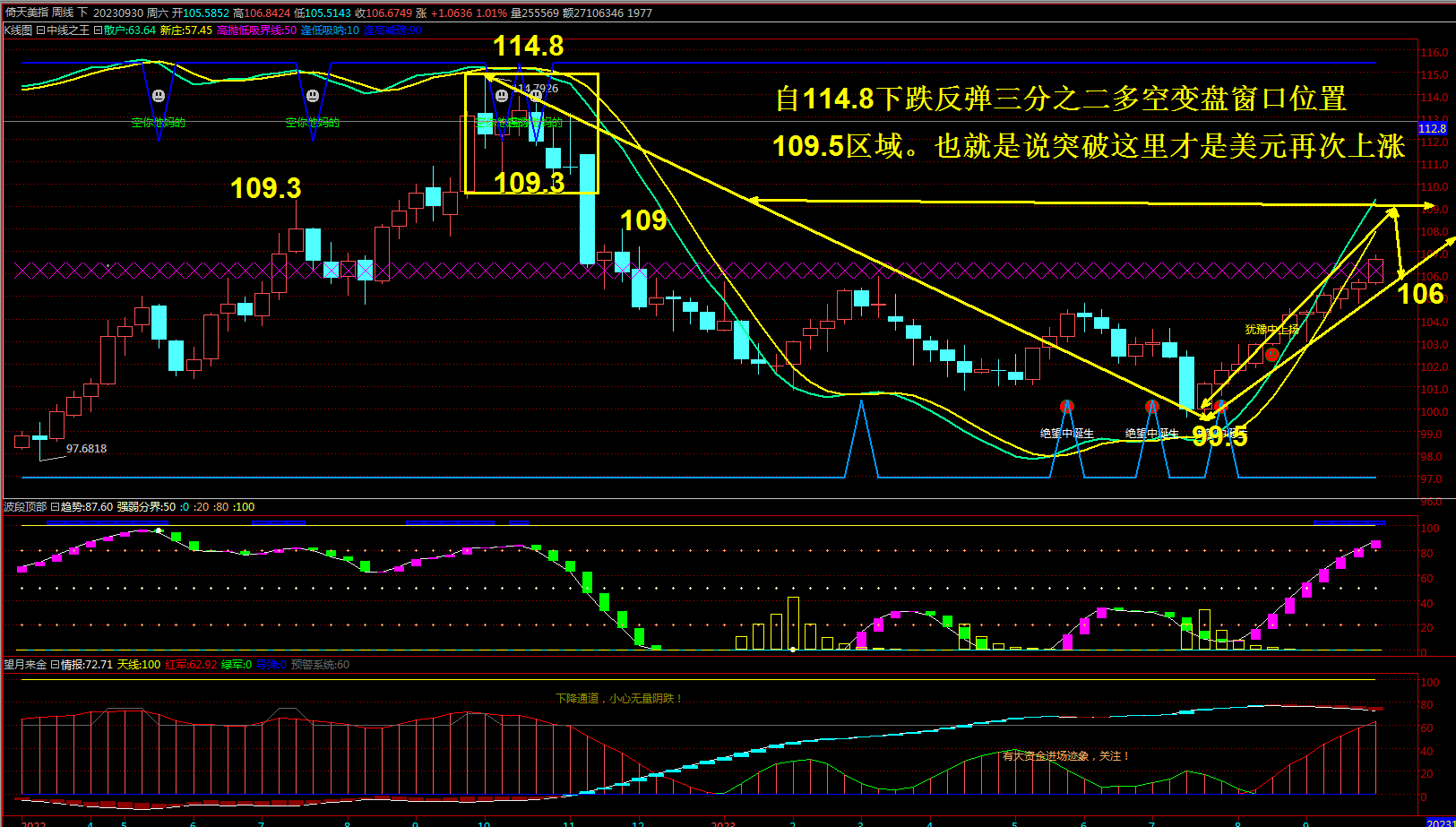Viewport: 1456px width, 827px height.
Task: Click the 望月来金 indicator title
Action: (x=27, y=666)
